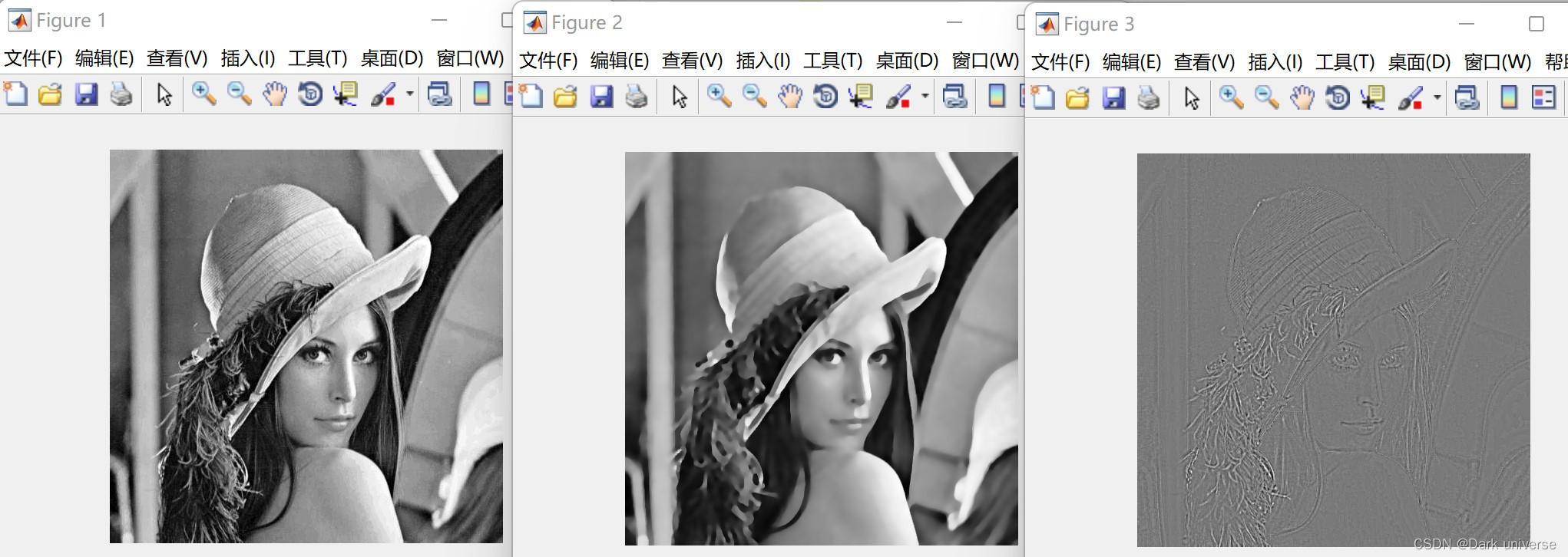The image size is (1568, 557).
Task: Expand the brush color dropdown arrow in Figure 3
Action: pos(1437,98)
